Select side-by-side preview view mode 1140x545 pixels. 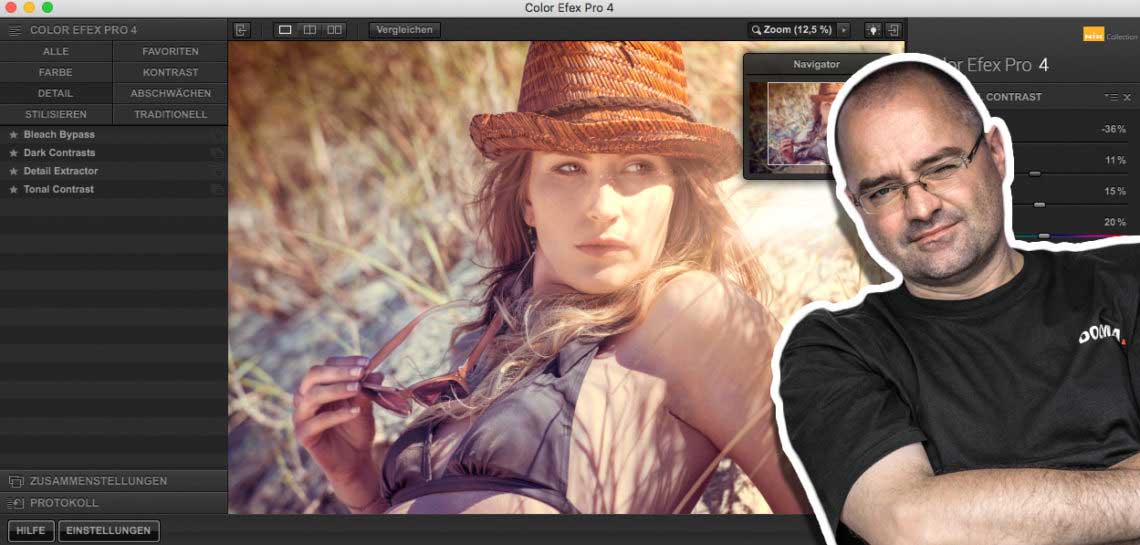[334, 30]
